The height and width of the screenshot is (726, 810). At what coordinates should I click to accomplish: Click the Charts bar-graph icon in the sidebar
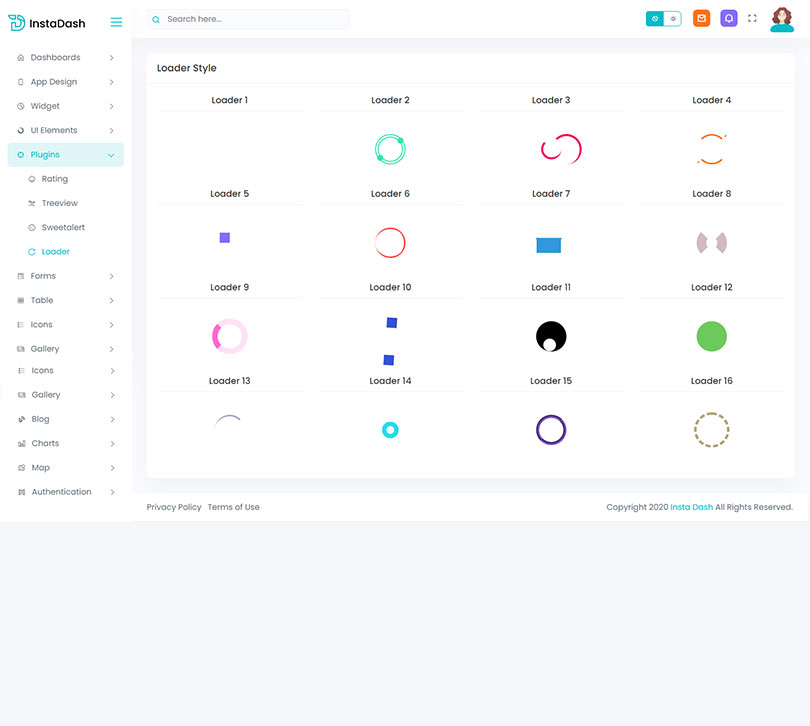coord(21,444)
